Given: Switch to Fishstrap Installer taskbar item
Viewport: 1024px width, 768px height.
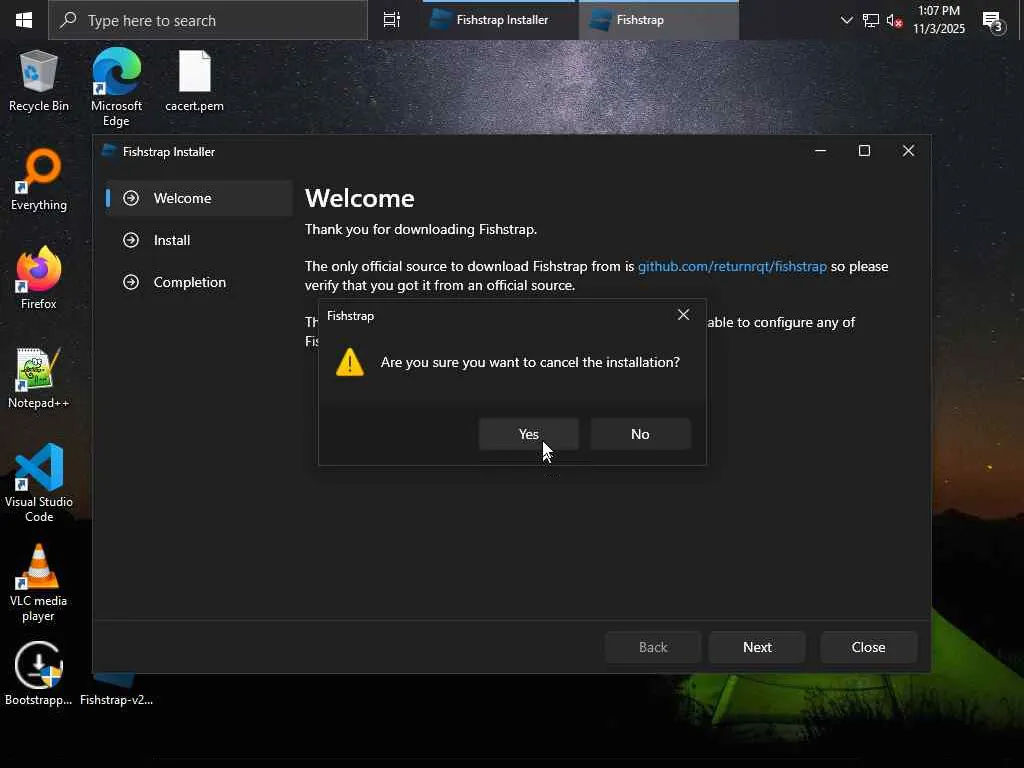Looking at the screenshot, I should (x=500, y=20).
